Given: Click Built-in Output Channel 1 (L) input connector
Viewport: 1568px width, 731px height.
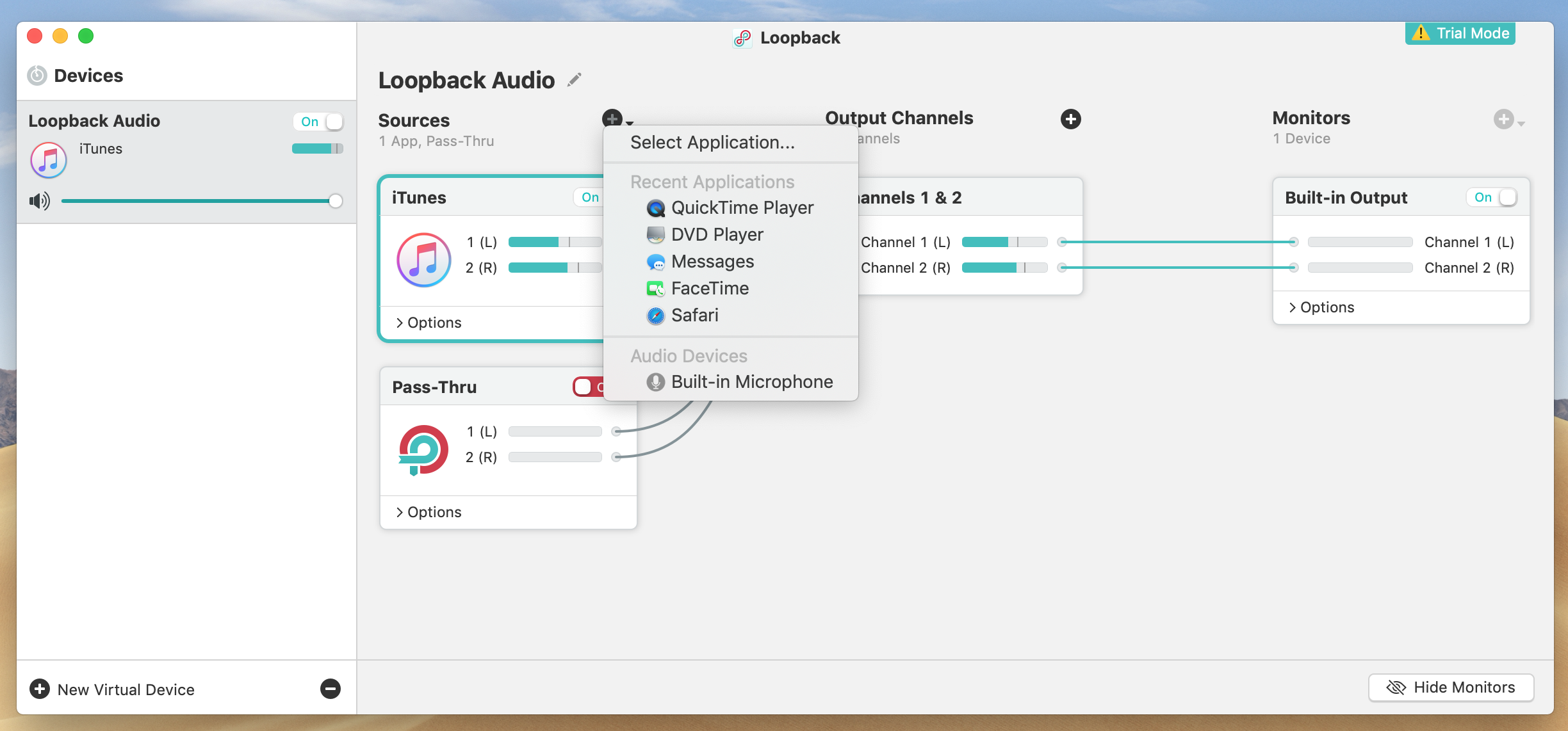Looking at the screenshot, I should click(1294, 242).
